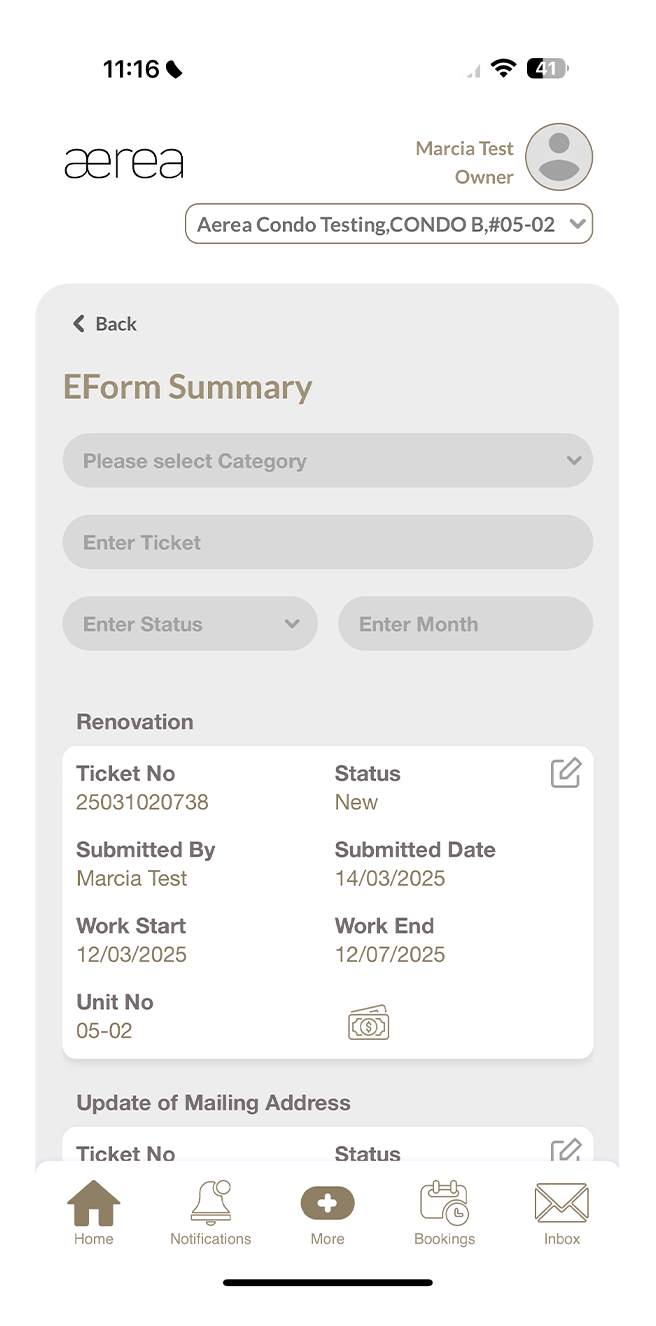Tap the Wi-Fi icon in the status bar

pyautogui.click(x=503, y=68)
